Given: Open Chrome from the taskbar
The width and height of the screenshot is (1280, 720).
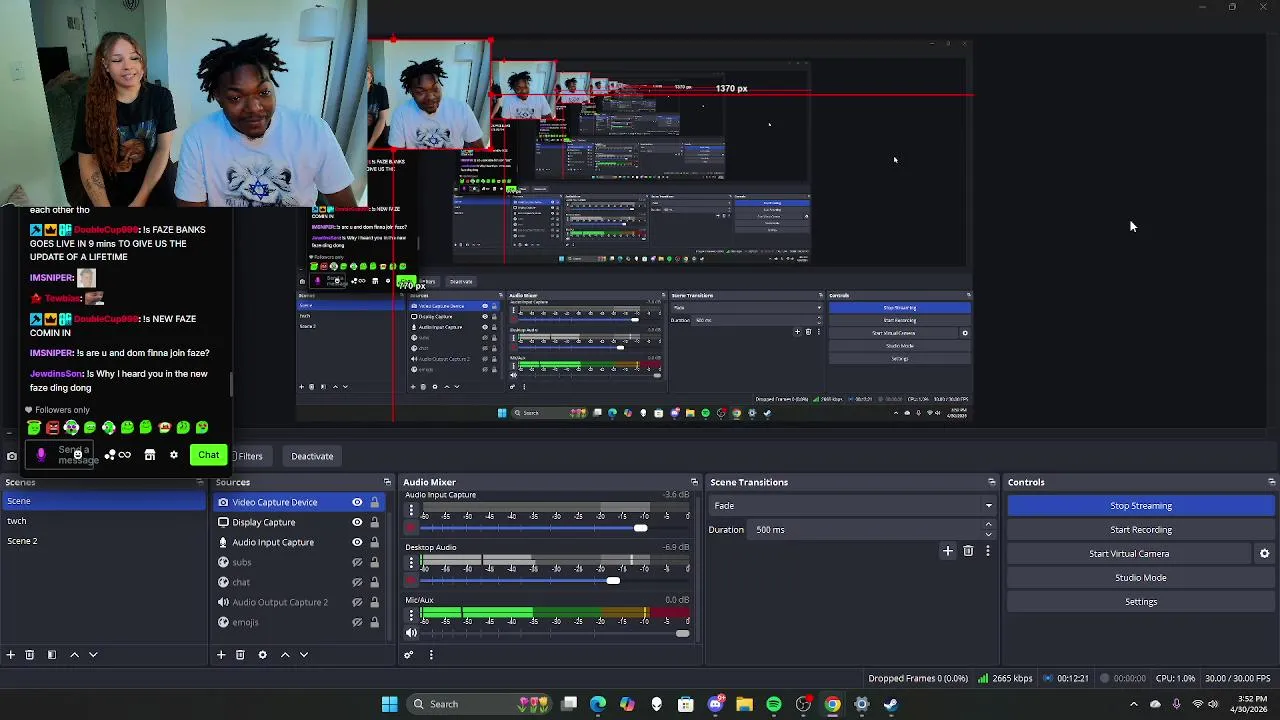Looking at the screenshot, I should (832, 704).
